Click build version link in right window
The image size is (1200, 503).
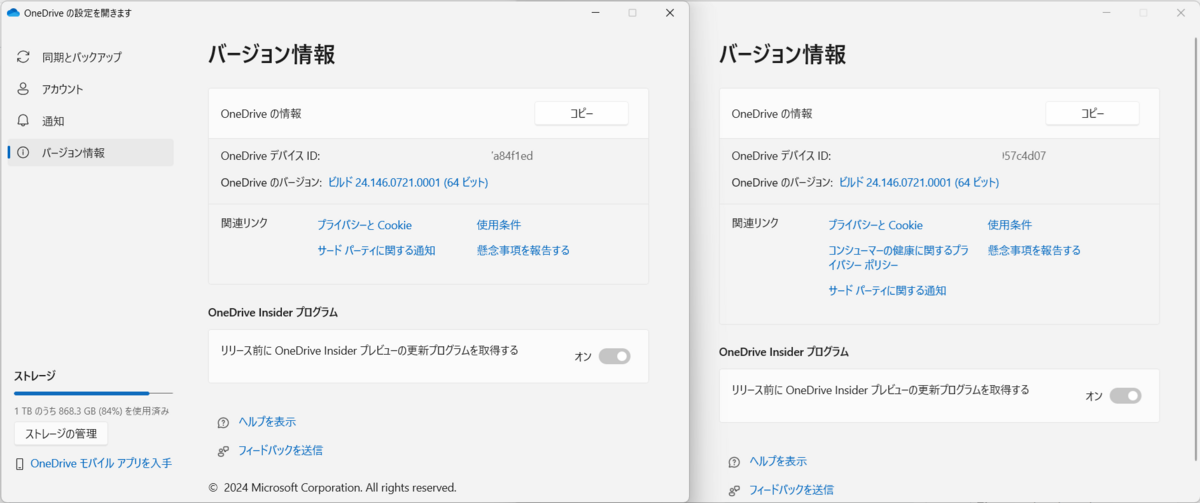919,183
